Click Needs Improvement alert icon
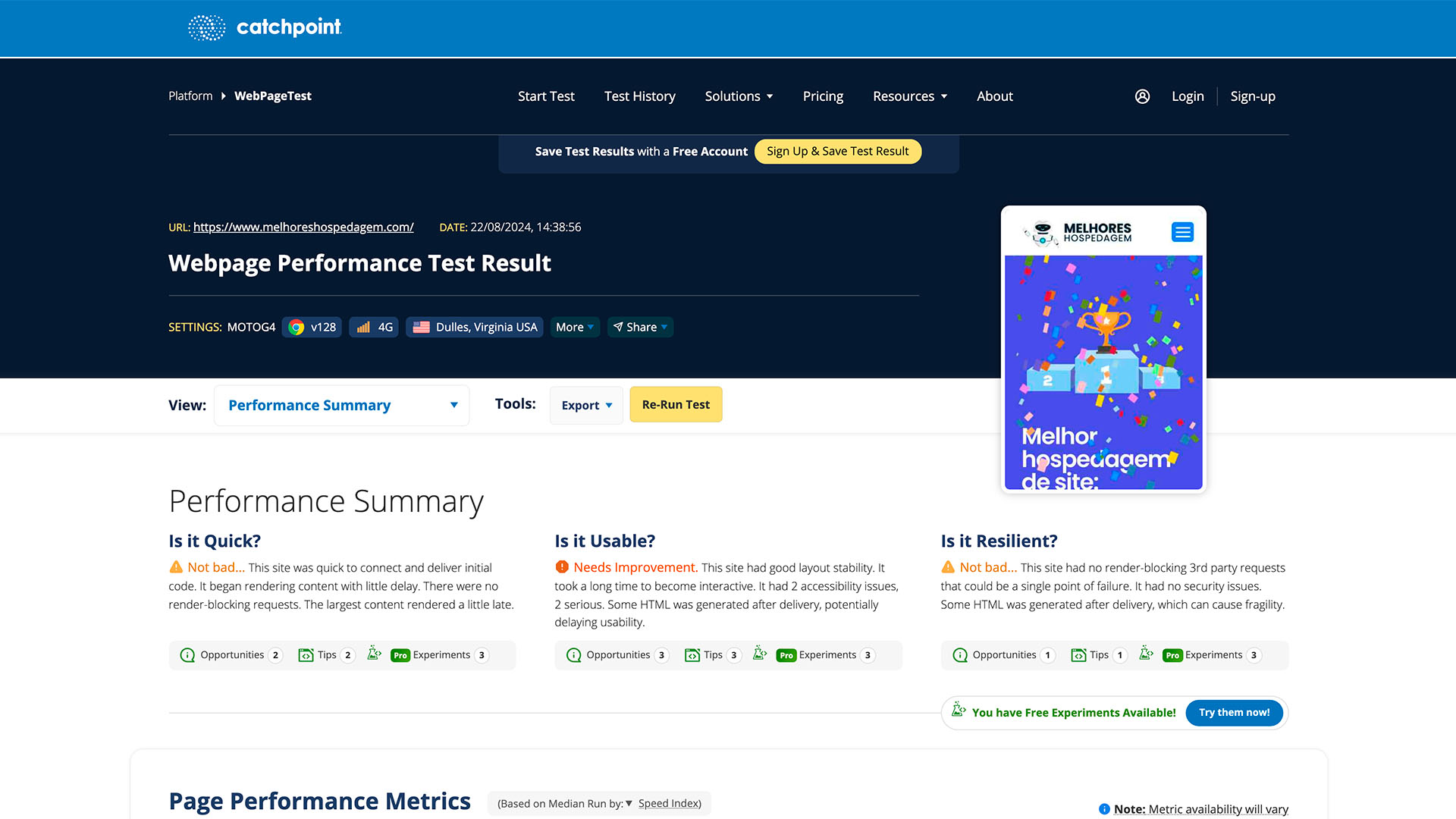Viewport: 1456px width, 819px height. (x=562, y=567)
